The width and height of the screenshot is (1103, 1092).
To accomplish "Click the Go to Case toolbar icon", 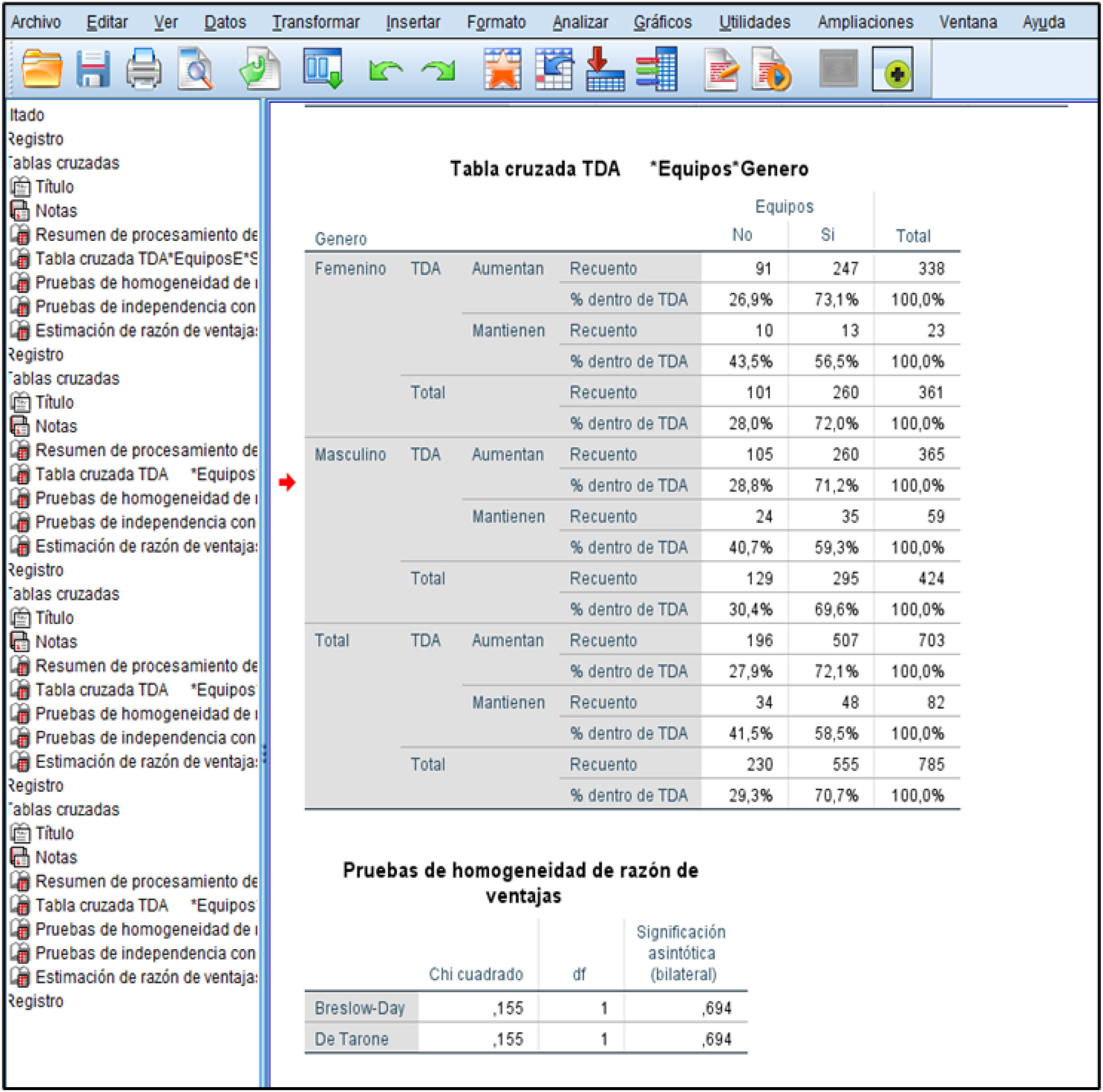I will point(554,69).
